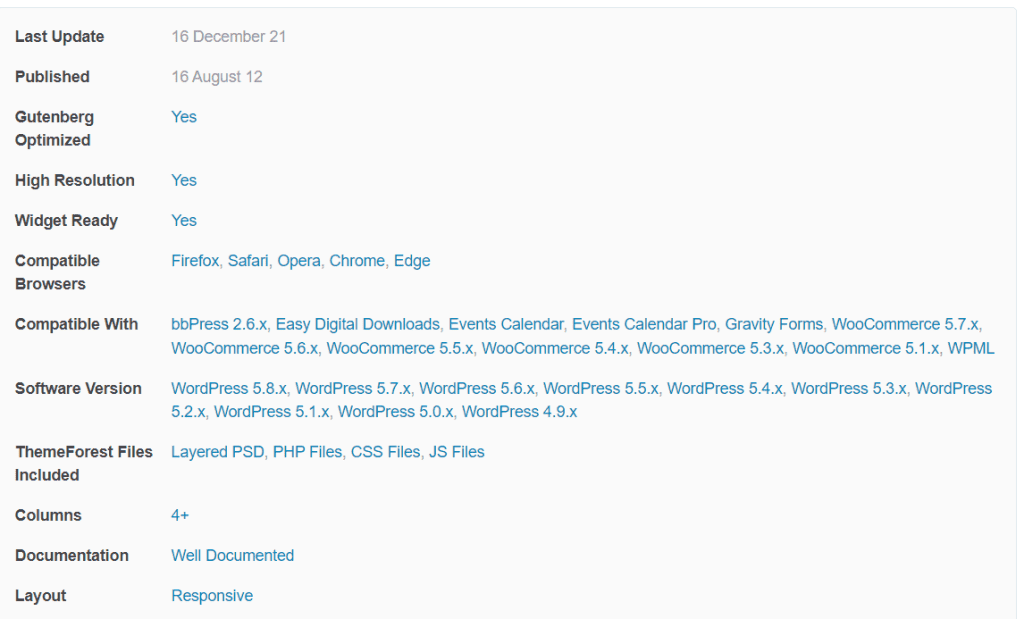Click the Responsive layout link
Viewport: 1024px width, 619px height.
click(x=212, y=595)
